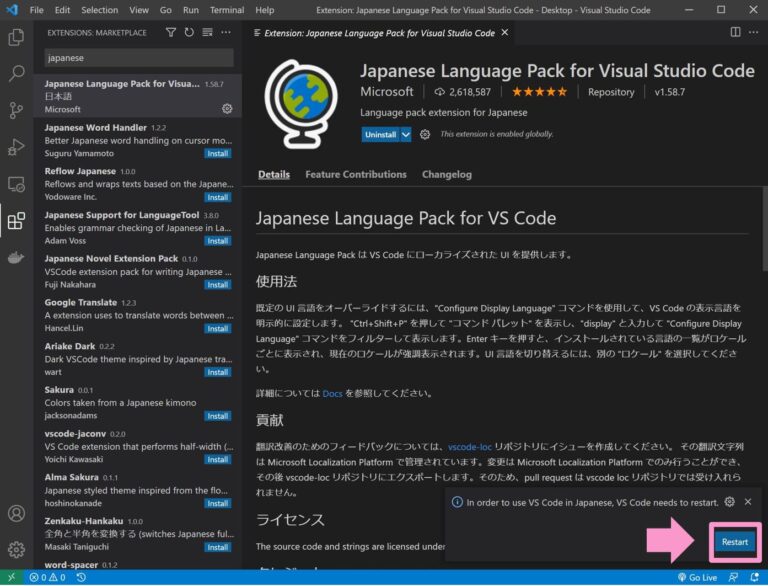The image size is (768, 586).
Task: Switch to the Changelog tab
Action: pos(447,174)
